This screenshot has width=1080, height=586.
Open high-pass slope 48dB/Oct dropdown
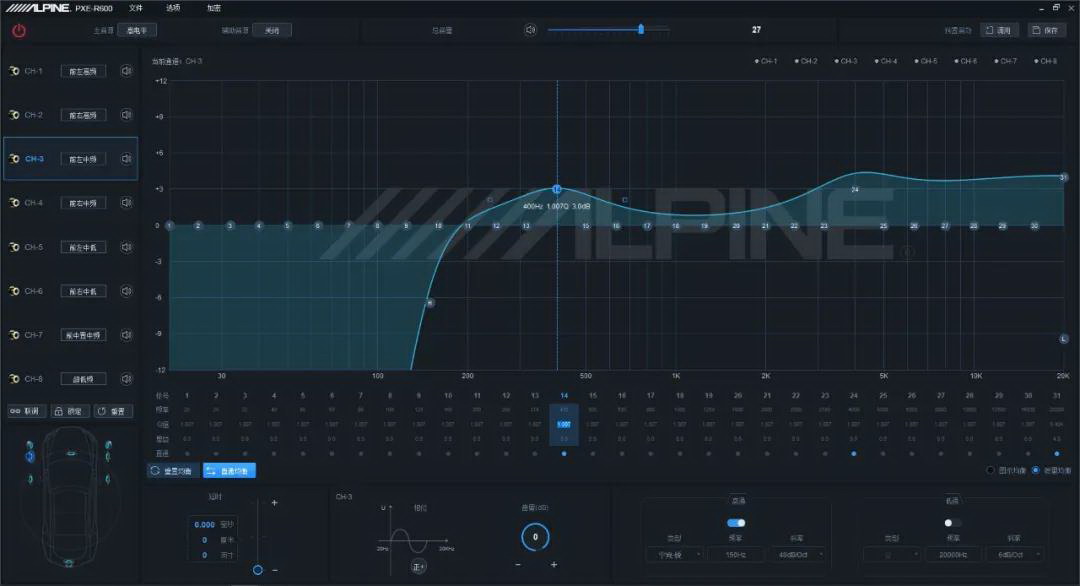point(797,554)
